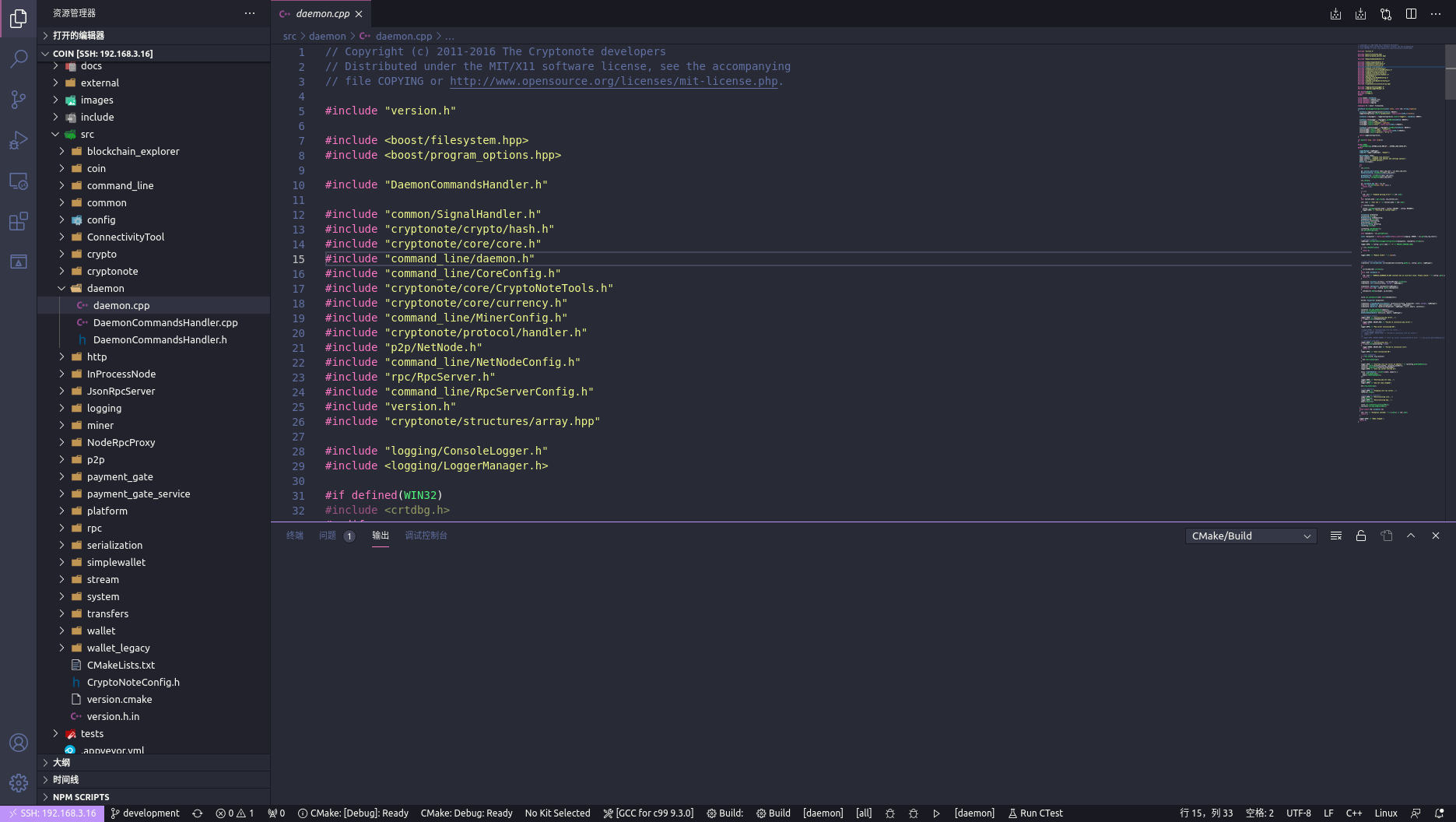Image resolution: width=1456 pixels, height=822 pixels.
Task: Switch to the 终端 panel tab
Action: pyautogui.click(x=294, y=536)
